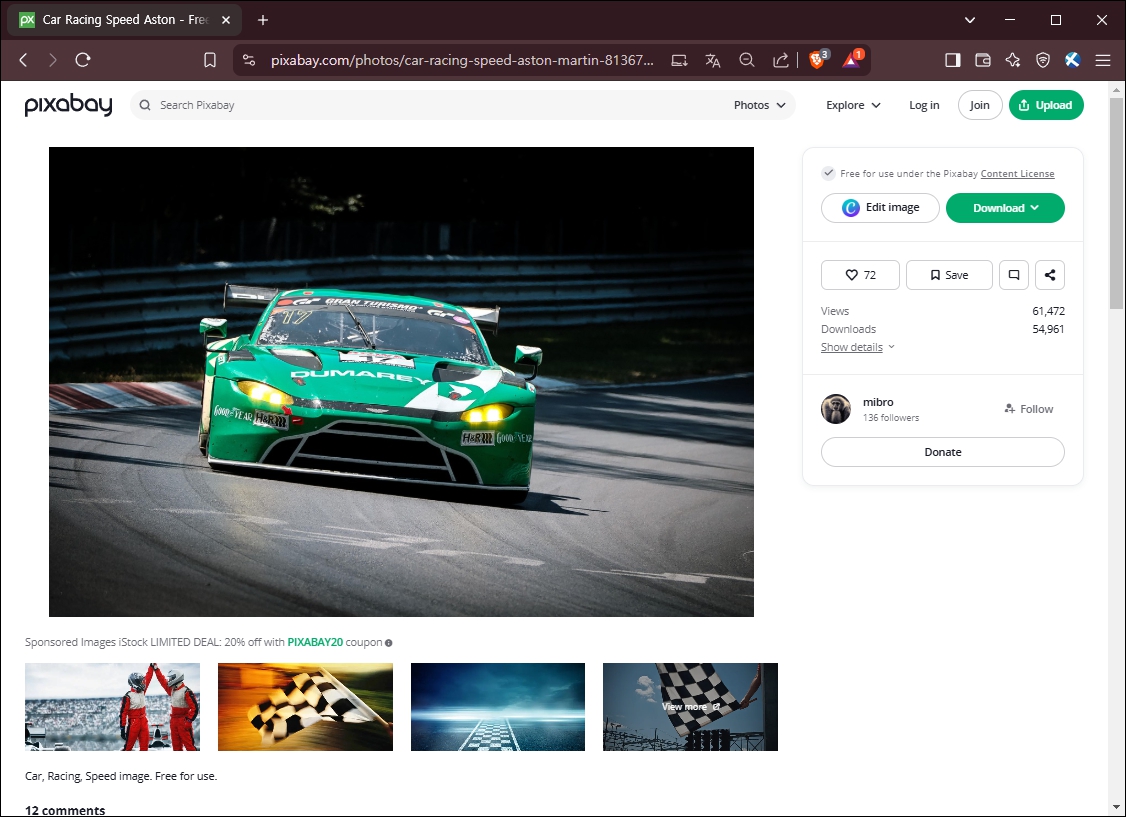Go back to the previous page

tap(23, 60)
